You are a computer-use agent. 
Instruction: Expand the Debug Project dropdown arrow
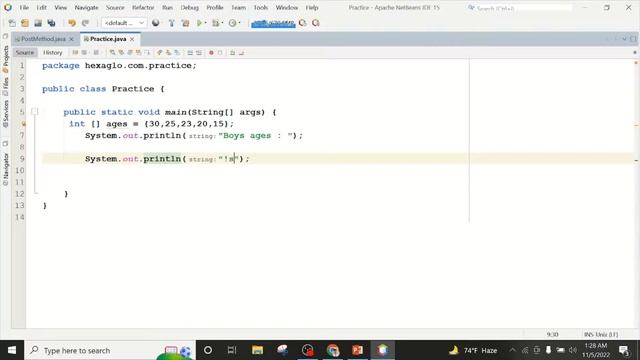click(222, 23)
